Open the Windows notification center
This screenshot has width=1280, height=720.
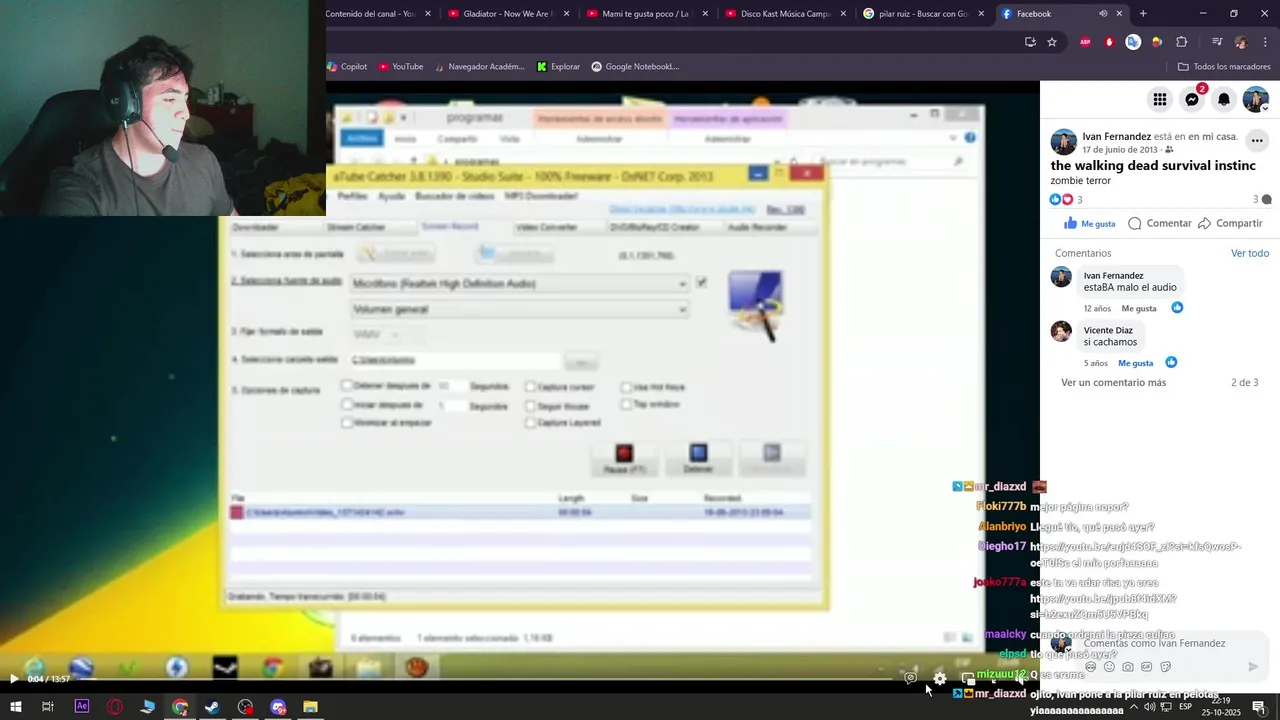click(x=1259, y=707)
